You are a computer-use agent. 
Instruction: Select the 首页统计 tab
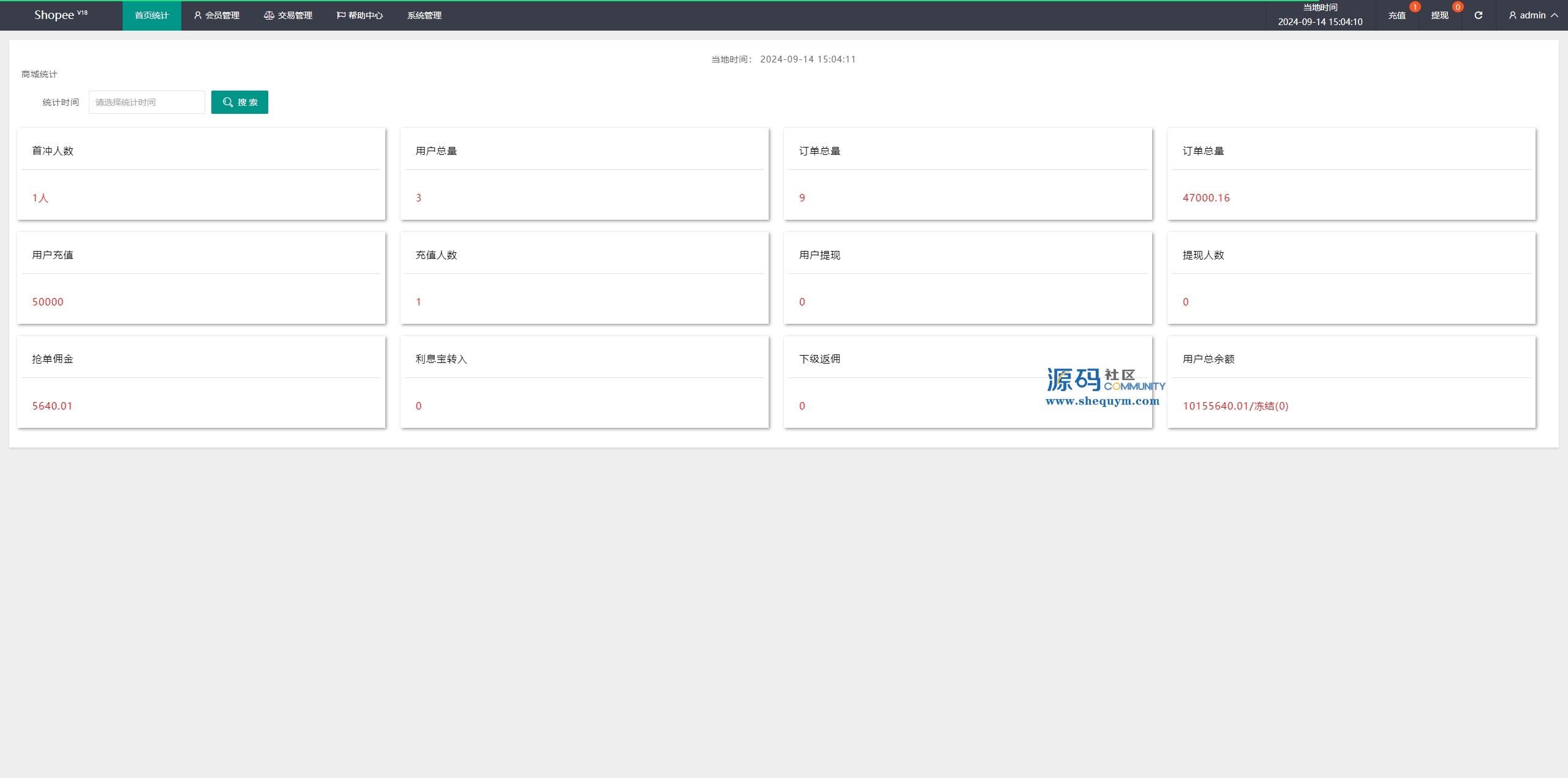151,15
